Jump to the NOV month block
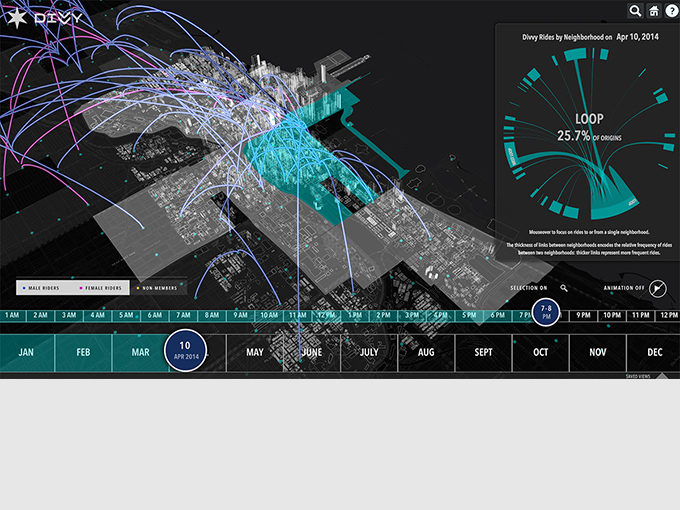 click(x=598, y=353)
